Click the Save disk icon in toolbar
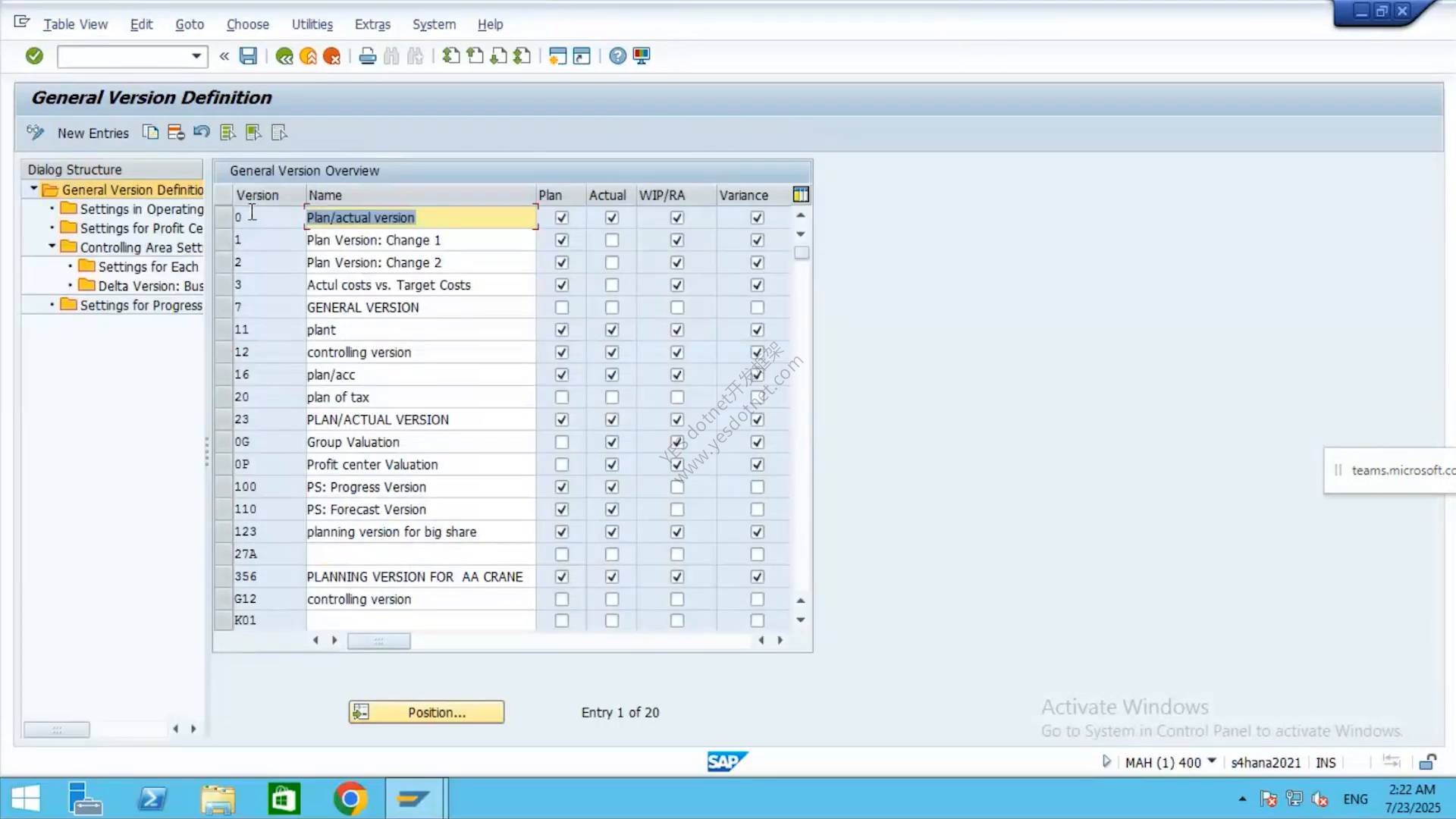 [x=248, y=55]
